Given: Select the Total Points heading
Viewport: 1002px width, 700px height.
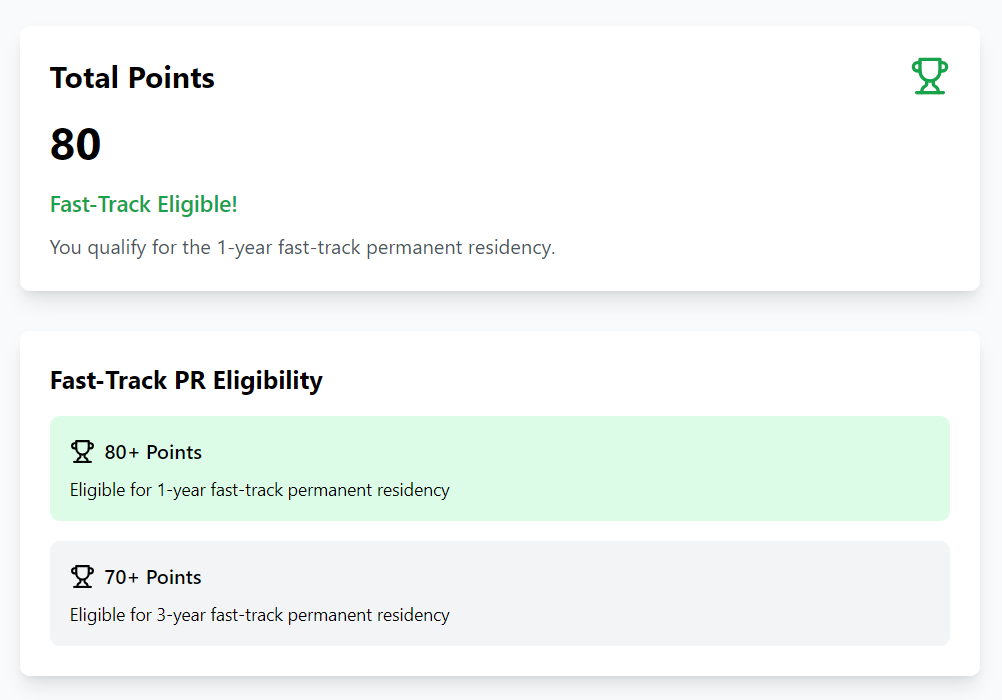Looking at the screenshot, I should click(x=132, y=78).
